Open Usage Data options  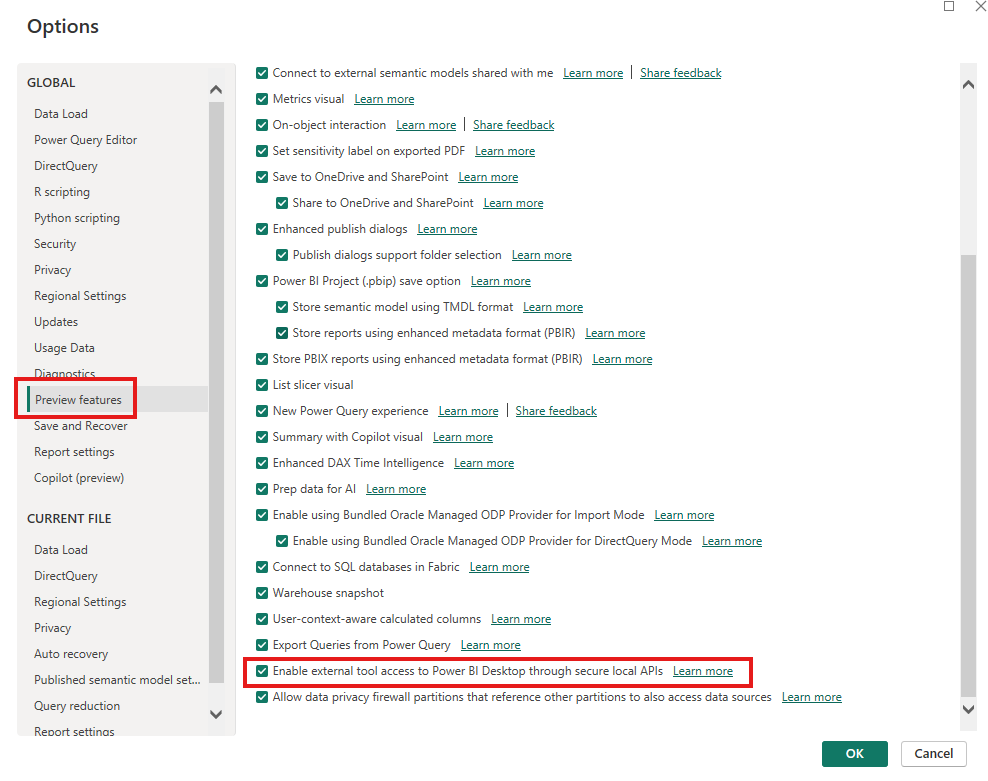64,348
